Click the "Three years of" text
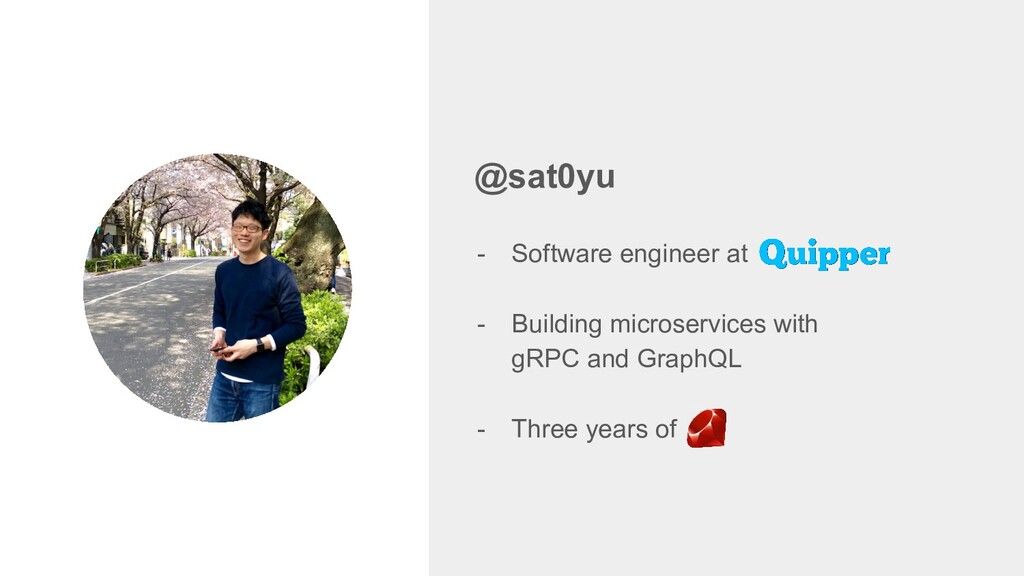 point(594,429)
